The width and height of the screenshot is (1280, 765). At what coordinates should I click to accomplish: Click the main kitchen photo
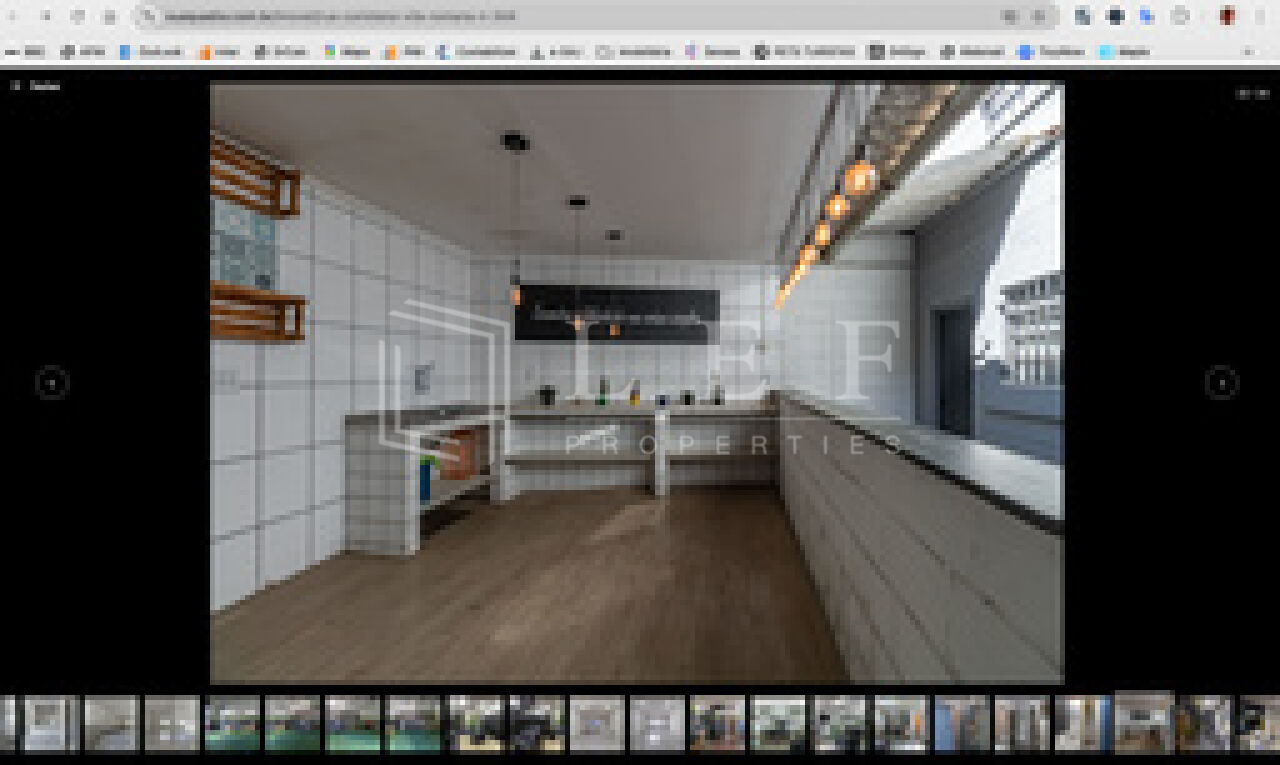pos(637,383)
